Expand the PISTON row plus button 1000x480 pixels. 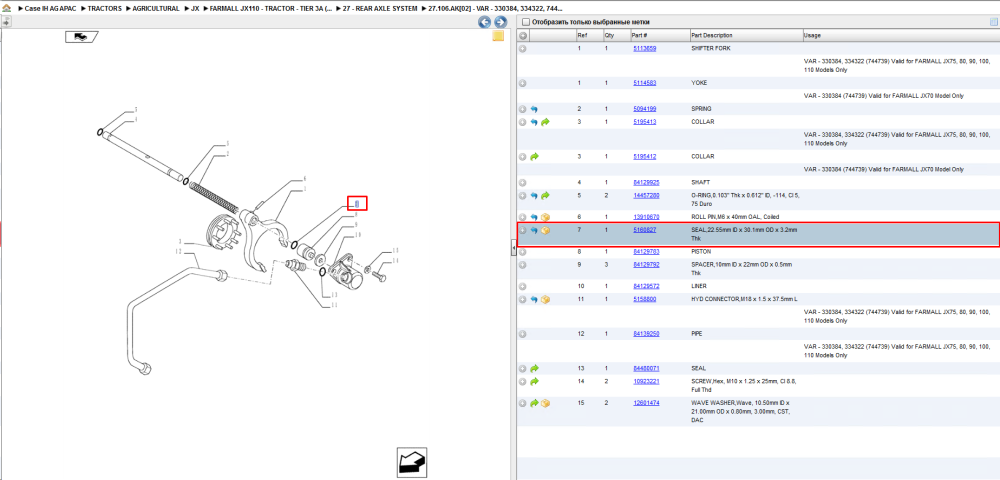522,252
